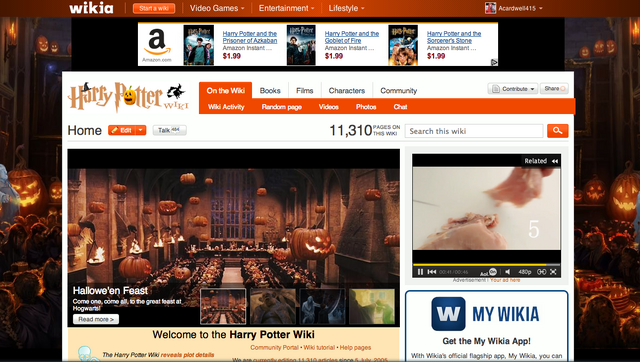Click Read more on Hallowe'en Feast
Viewport: 640px width, 362px height.
click(96, 319)
